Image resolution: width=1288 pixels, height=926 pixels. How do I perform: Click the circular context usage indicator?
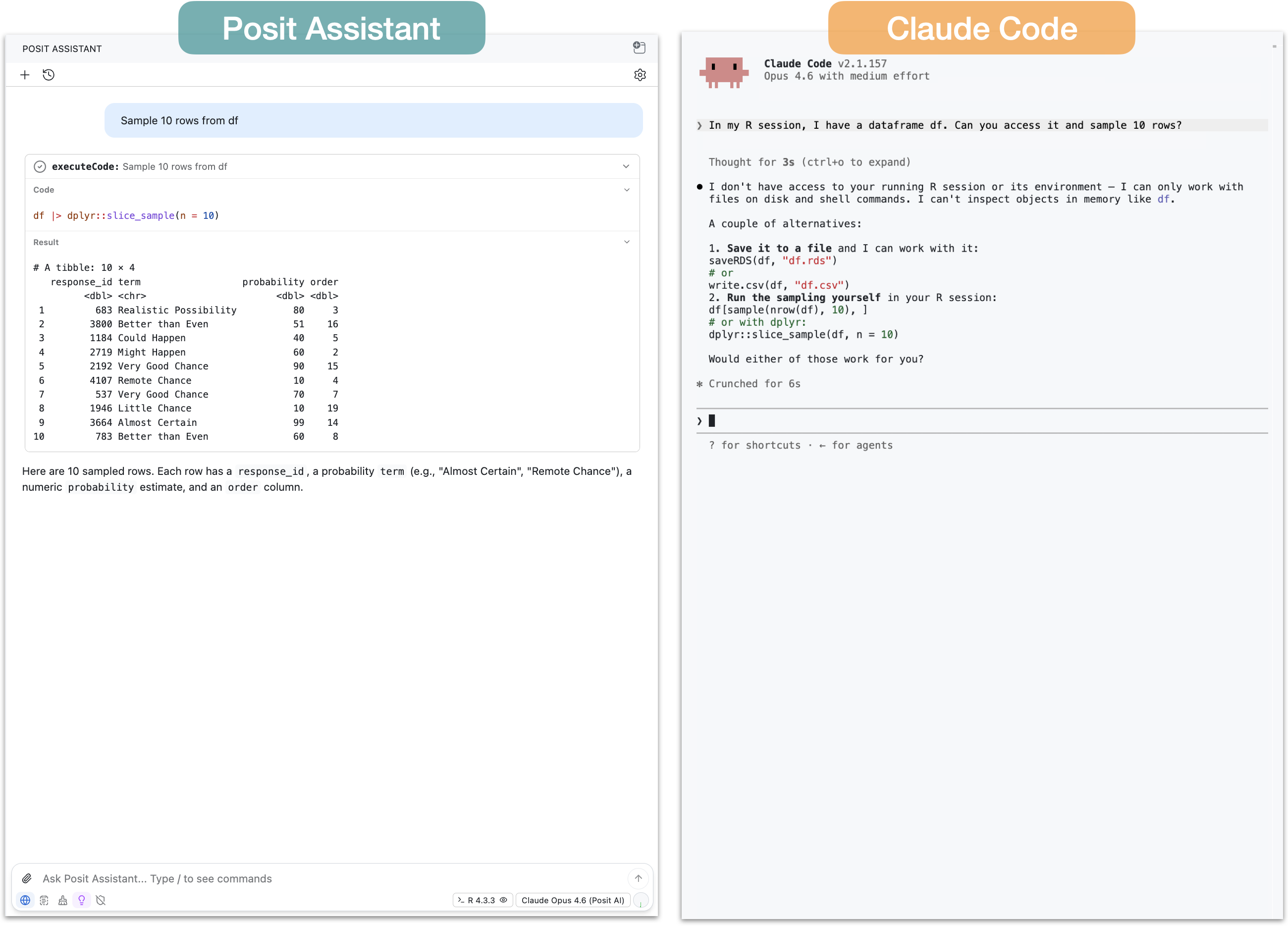click(x=641, y=900)
